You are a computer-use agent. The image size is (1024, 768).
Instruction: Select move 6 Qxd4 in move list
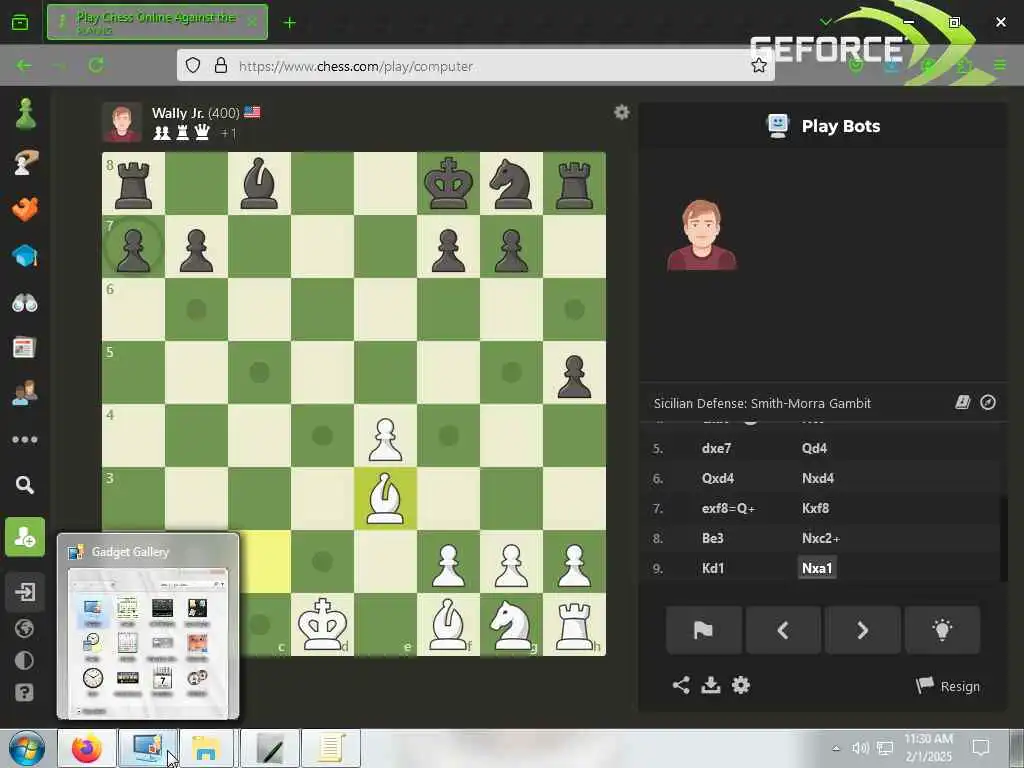point(718,478)
